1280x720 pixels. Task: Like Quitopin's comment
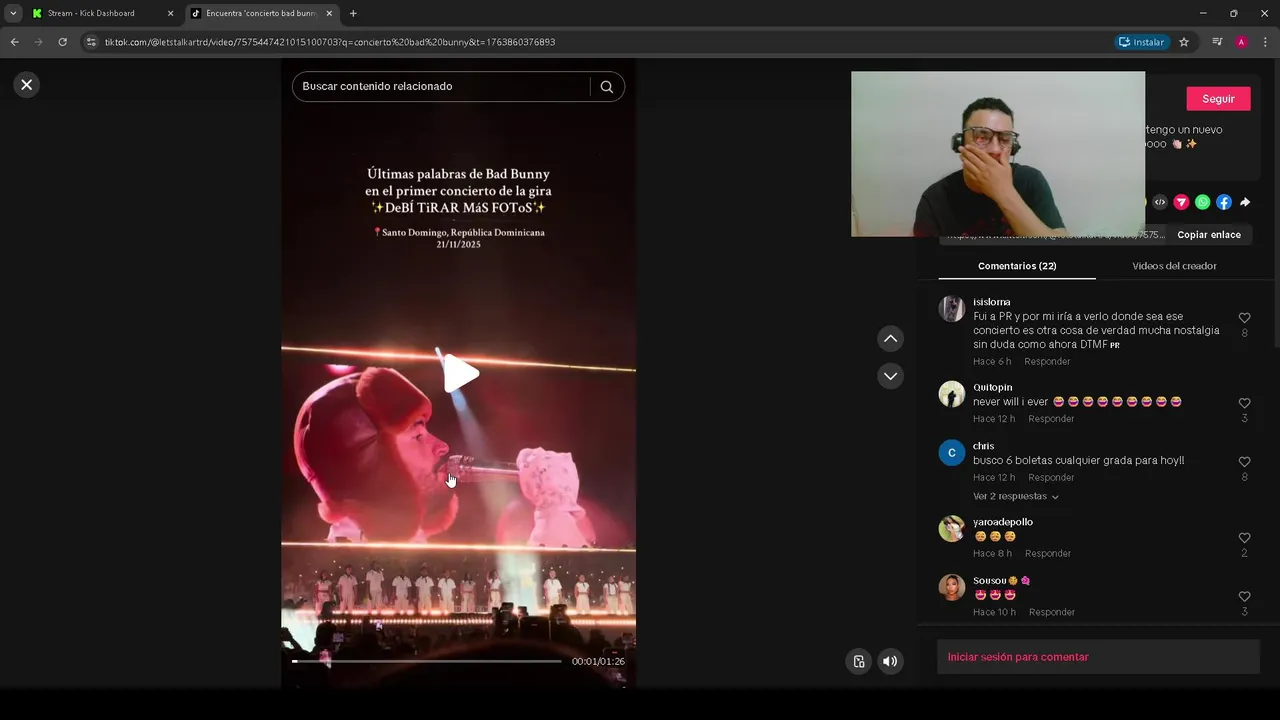(x=1244, y=403)
